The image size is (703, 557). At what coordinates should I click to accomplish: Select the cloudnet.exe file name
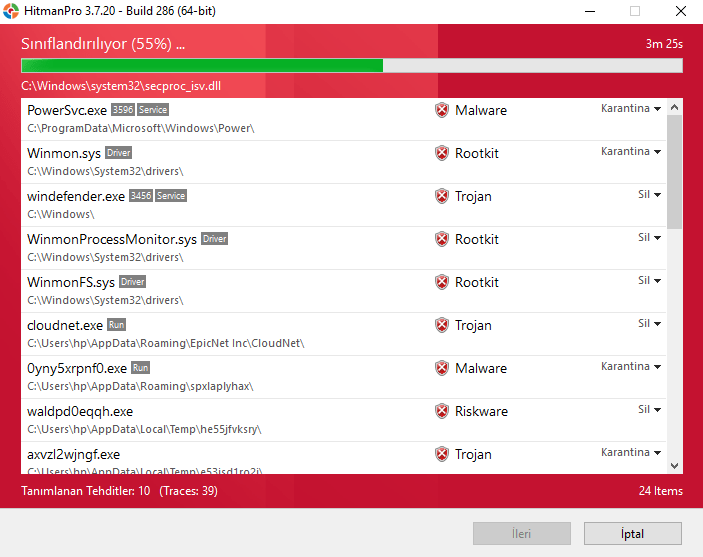point(65,326)
